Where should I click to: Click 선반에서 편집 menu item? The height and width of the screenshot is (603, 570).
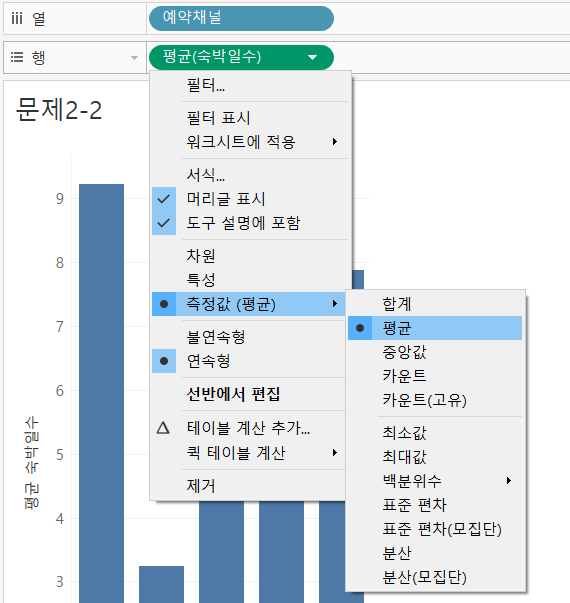[x=249, y=394]
